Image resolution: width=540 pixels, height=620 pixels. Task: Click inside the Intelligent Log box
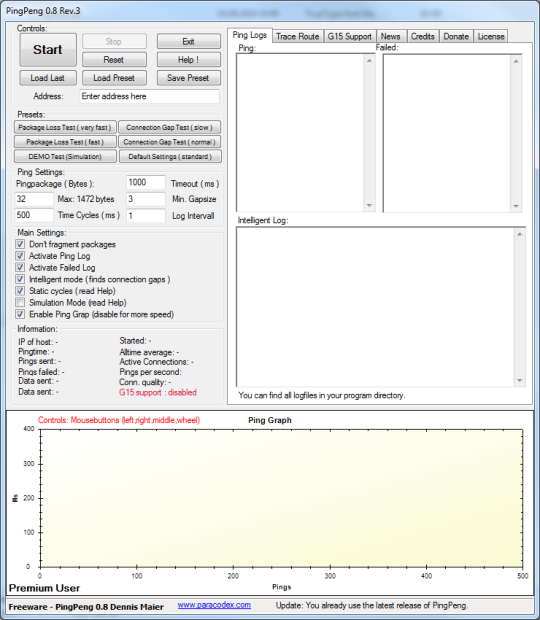tap(376, 307)
